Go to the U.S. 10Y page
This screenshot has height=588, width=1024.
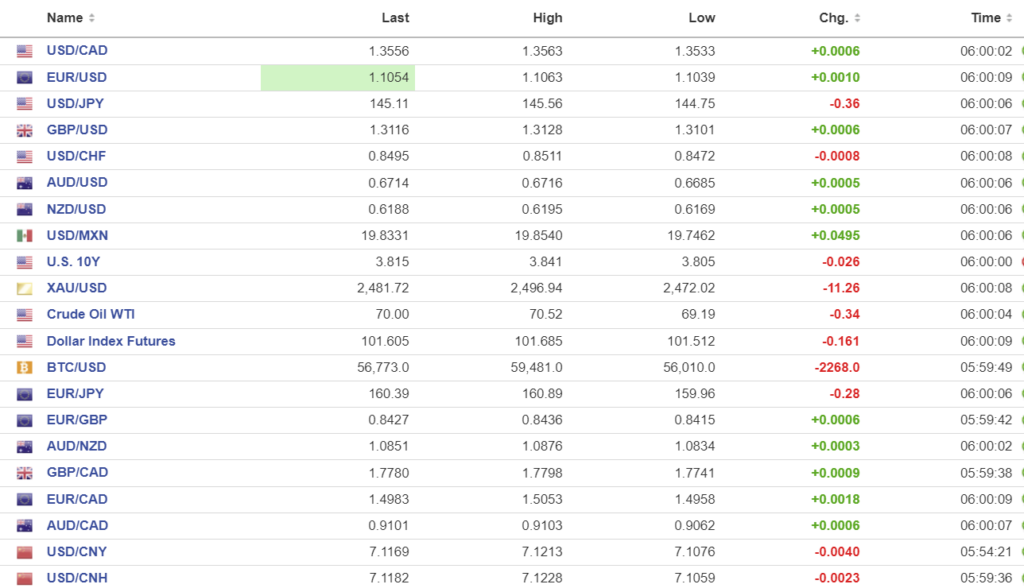tap(74, 262)
